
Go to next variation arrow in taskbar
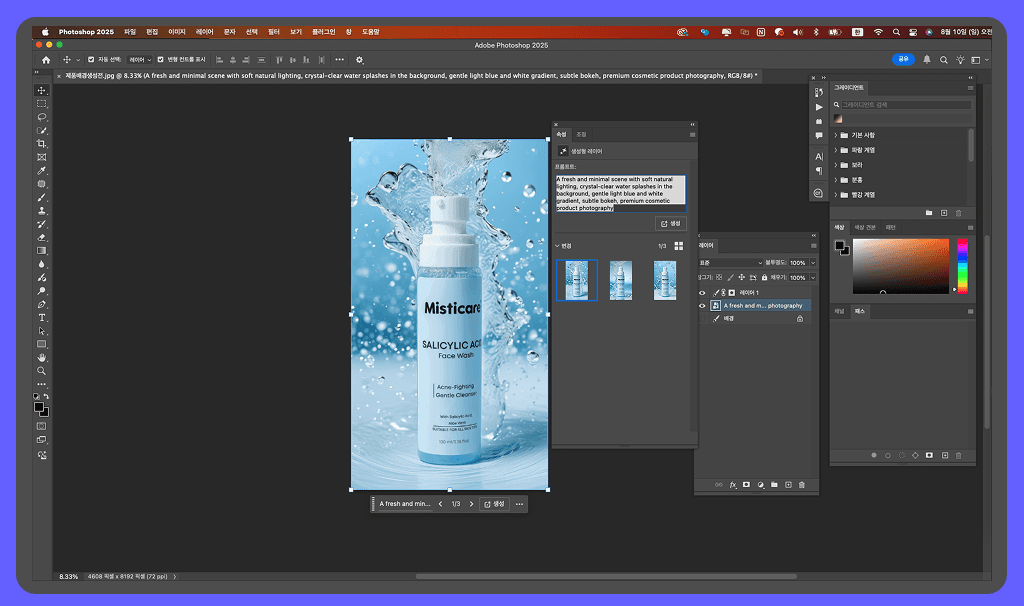(x=472, y=504)
